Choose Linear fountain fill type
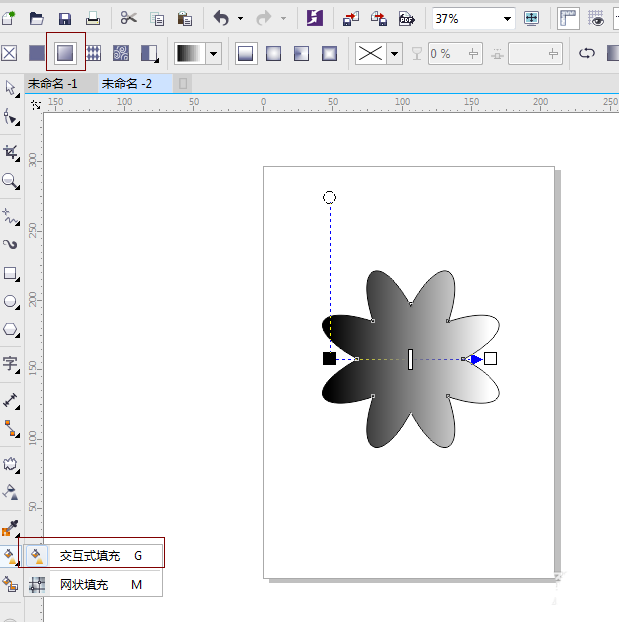Viewport: 619px width, 622px height. pos(246,53)
